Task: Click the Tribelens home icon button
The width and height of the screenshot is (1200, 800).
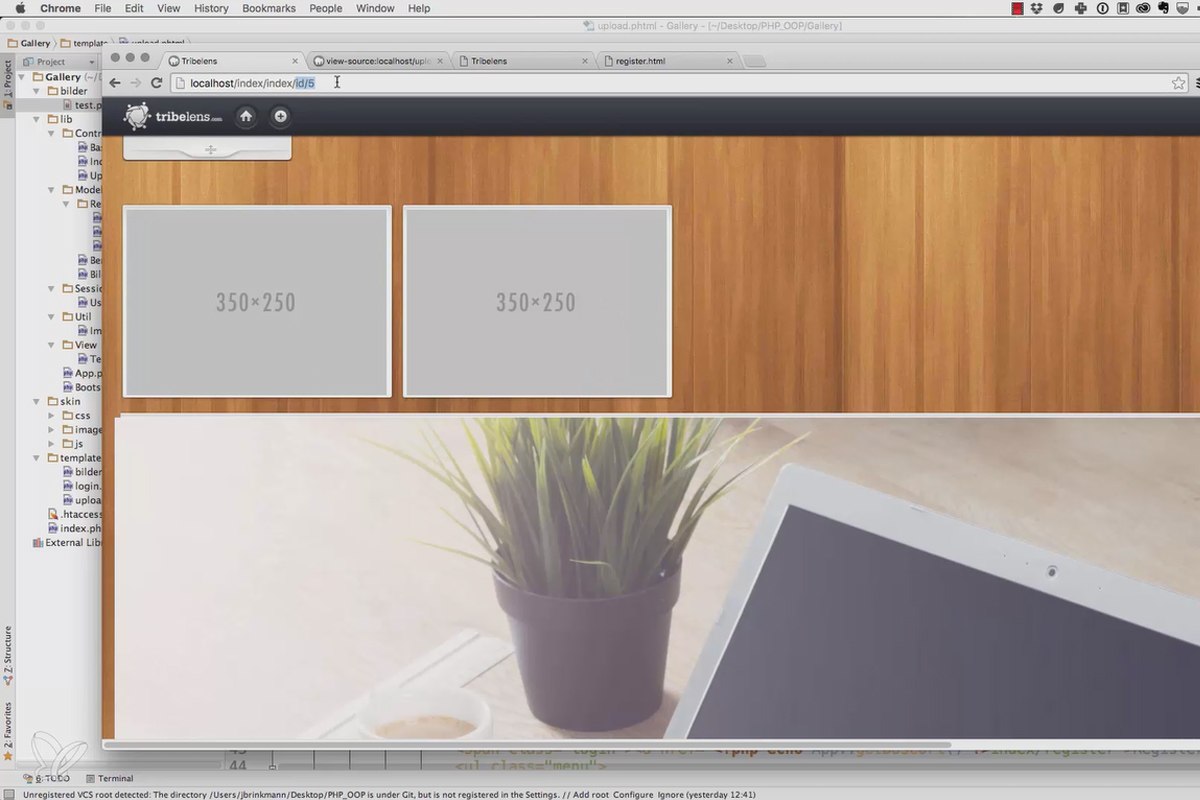Action: click(246, 117)
